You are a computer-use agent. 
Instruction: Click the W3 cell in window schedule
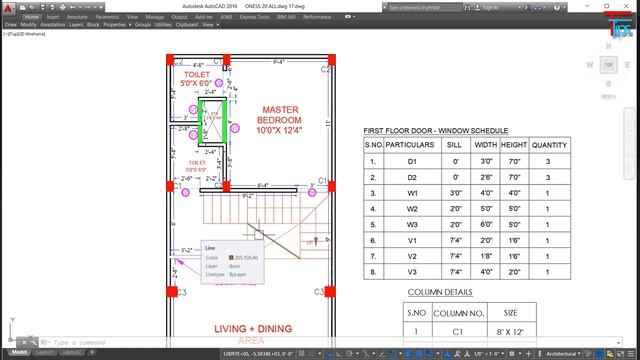click(x=412, y=224)
